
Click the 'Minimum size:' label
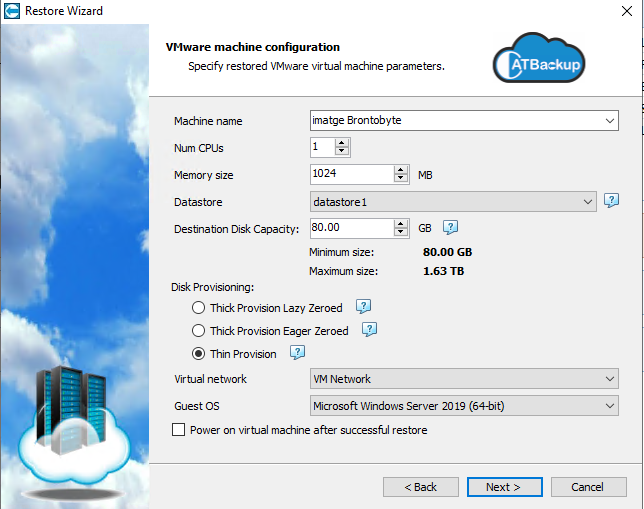pos(342,252)
